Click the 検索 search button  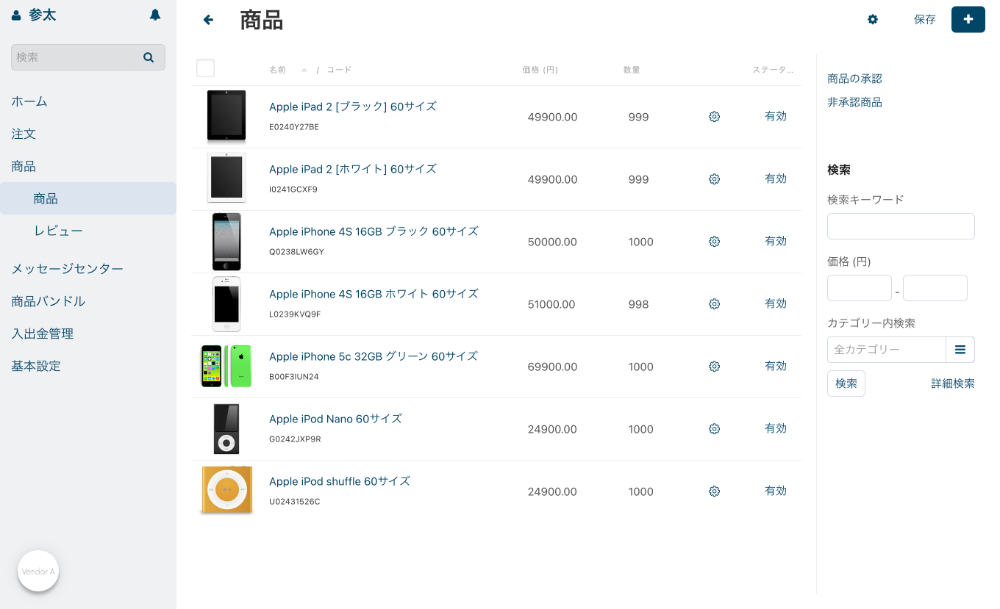pos(846,383)
